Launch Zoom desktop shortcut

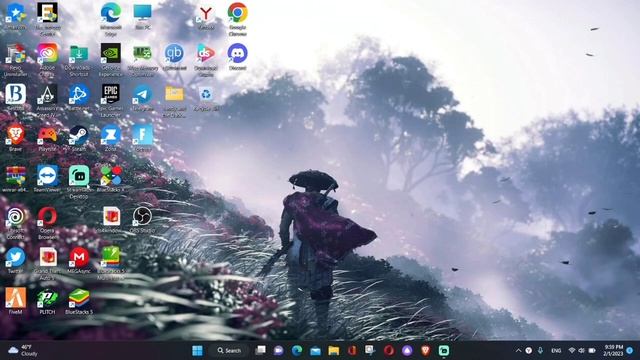click(111, 135)
